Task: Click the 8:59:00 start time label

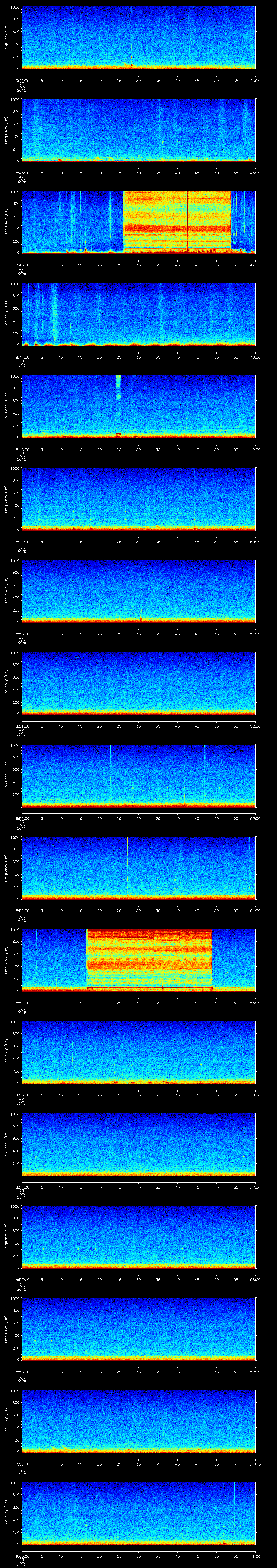Action: pyautogui.click(x=22, y=1464)
